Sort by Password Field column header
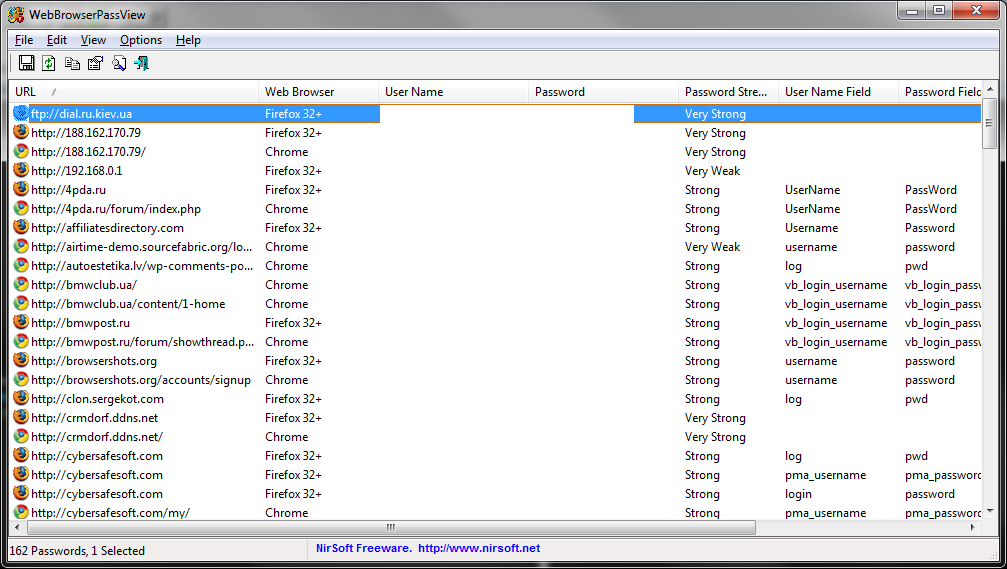Image resolution: width=1007 pixels, height=569 pixels. click(940, 92)
